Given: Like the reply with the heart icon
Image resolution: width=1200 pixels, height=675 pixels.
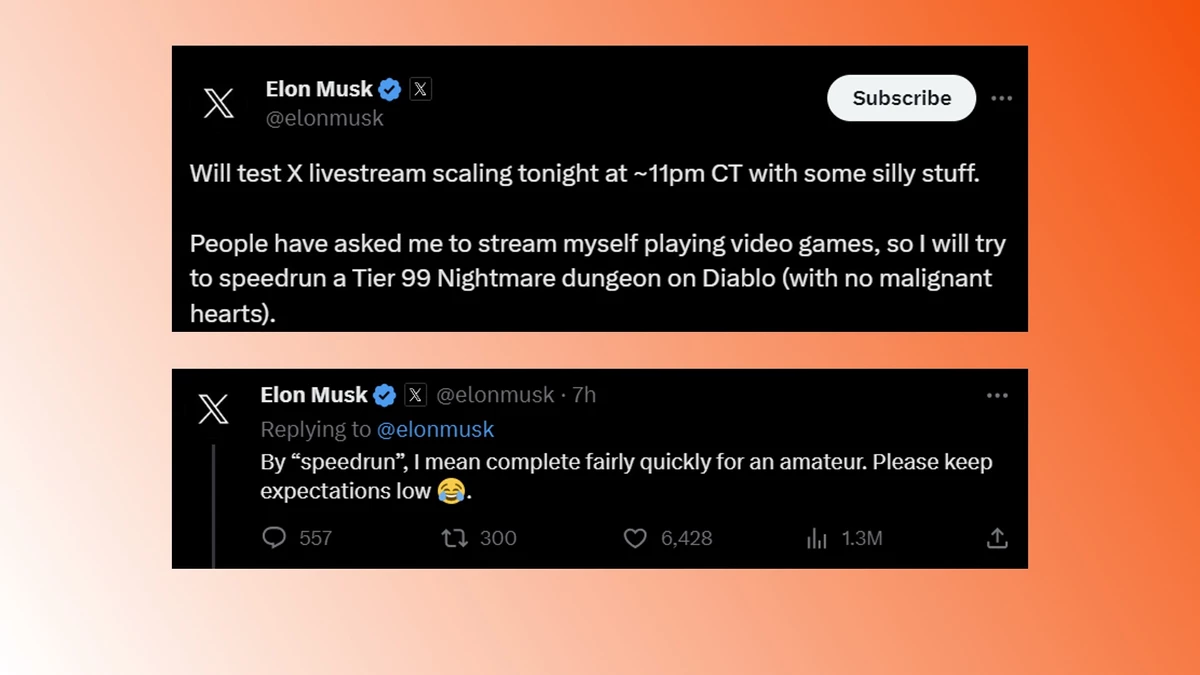Looking at the screenshot, I should (635, 538).
